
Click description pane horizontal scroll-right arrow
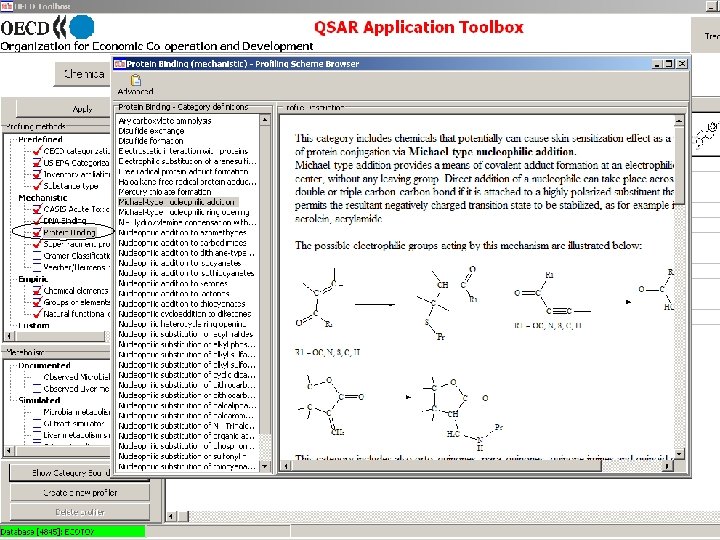668,466
